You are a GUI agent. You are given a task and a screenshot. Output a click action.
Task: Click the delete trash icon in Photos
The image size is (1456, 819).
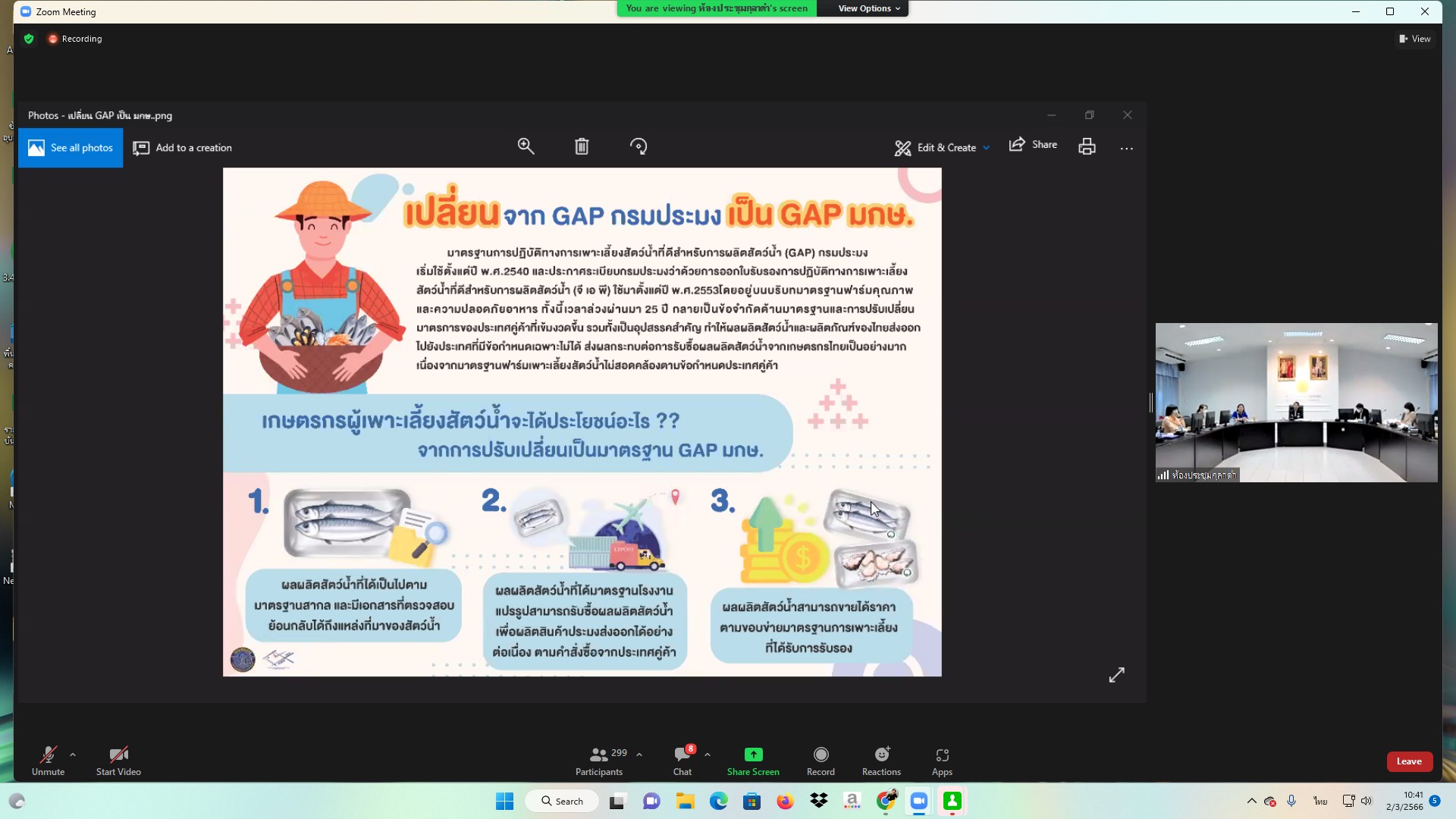coord(582,146)
